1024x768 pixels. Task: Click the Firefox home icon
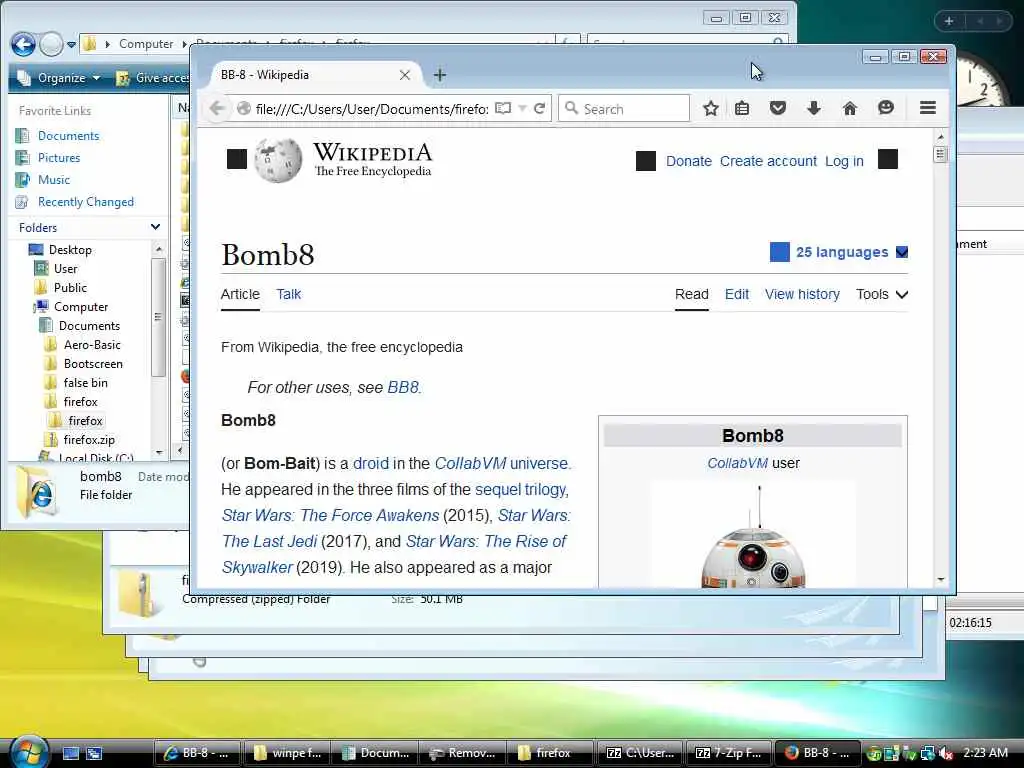click(x=850, y=108)
